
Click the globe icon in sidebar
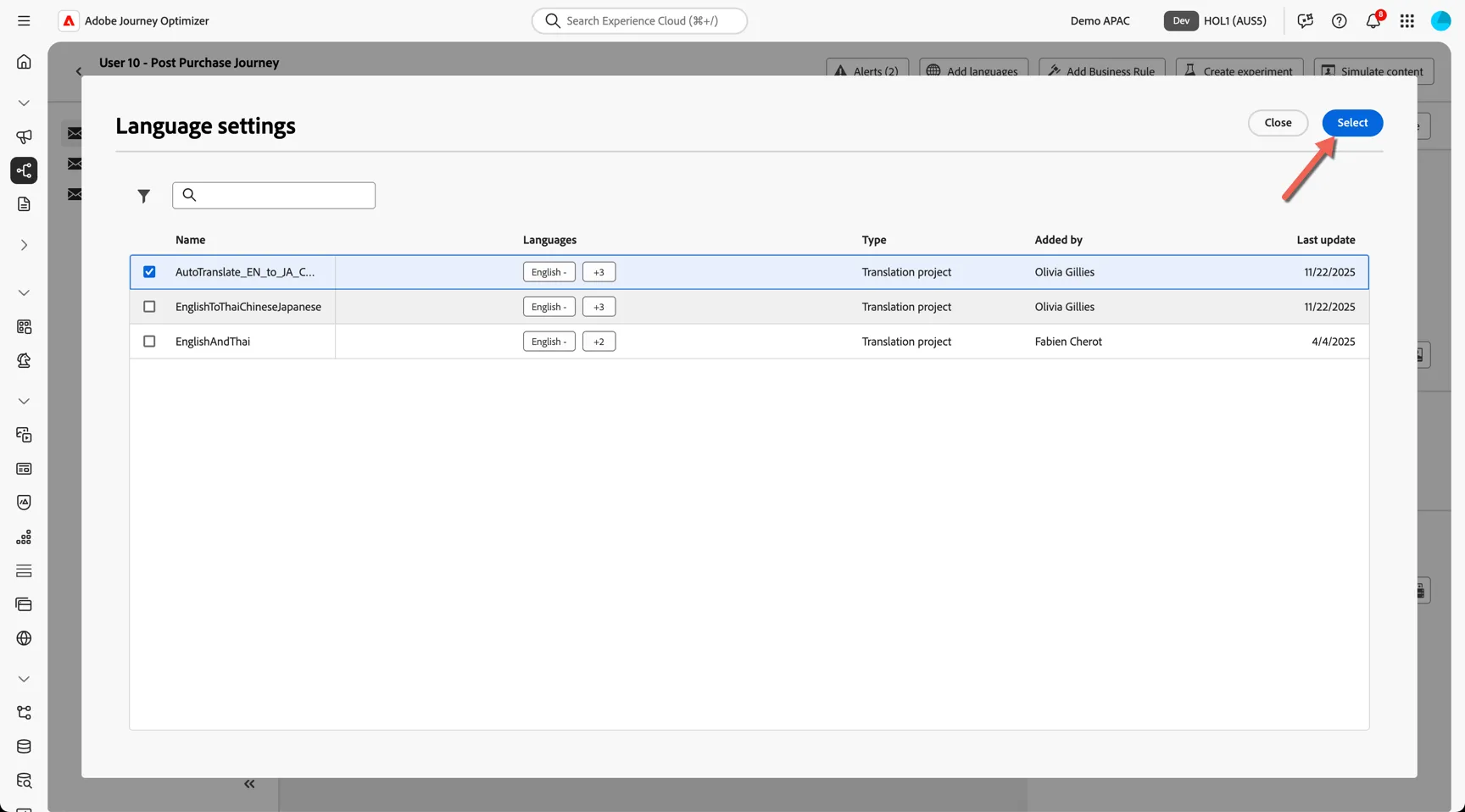click(24, 638)
